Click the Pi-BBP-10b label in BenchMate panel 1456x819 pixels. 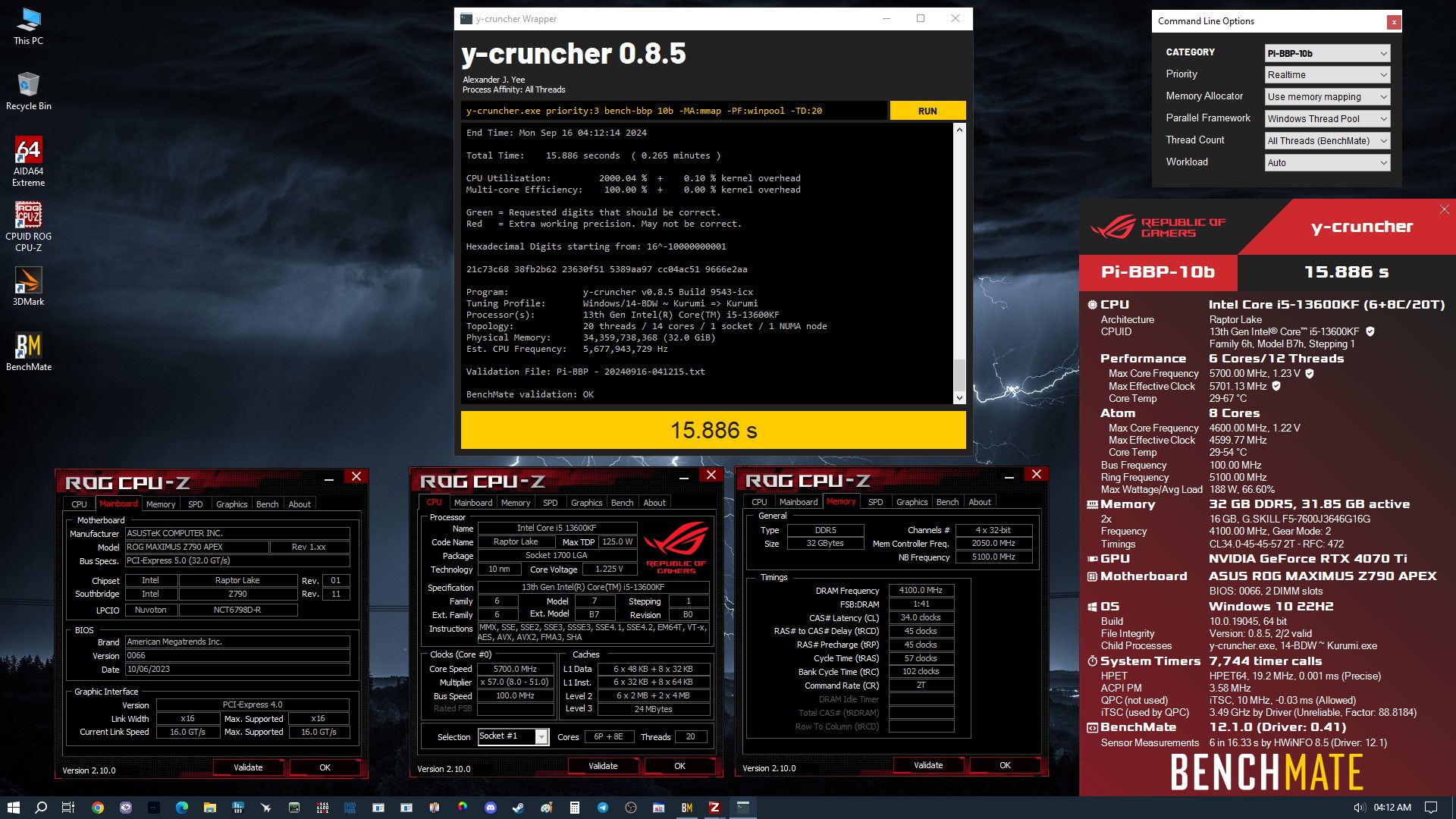point(1158,272)
